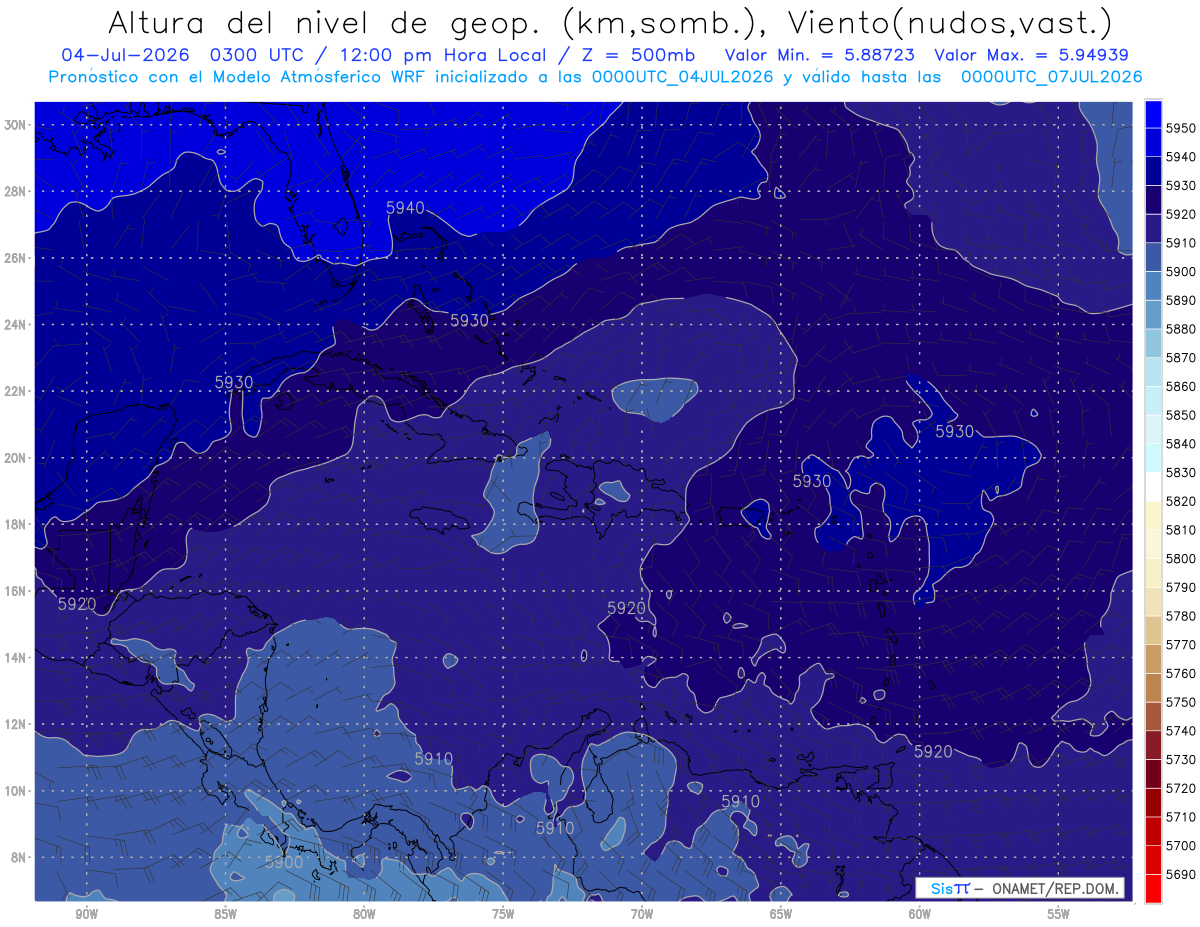This screenshot has height=927, width=1200.
Task: Click the '85W' longitude axis label
Action: pyautogui.click(x=226, y=914)
